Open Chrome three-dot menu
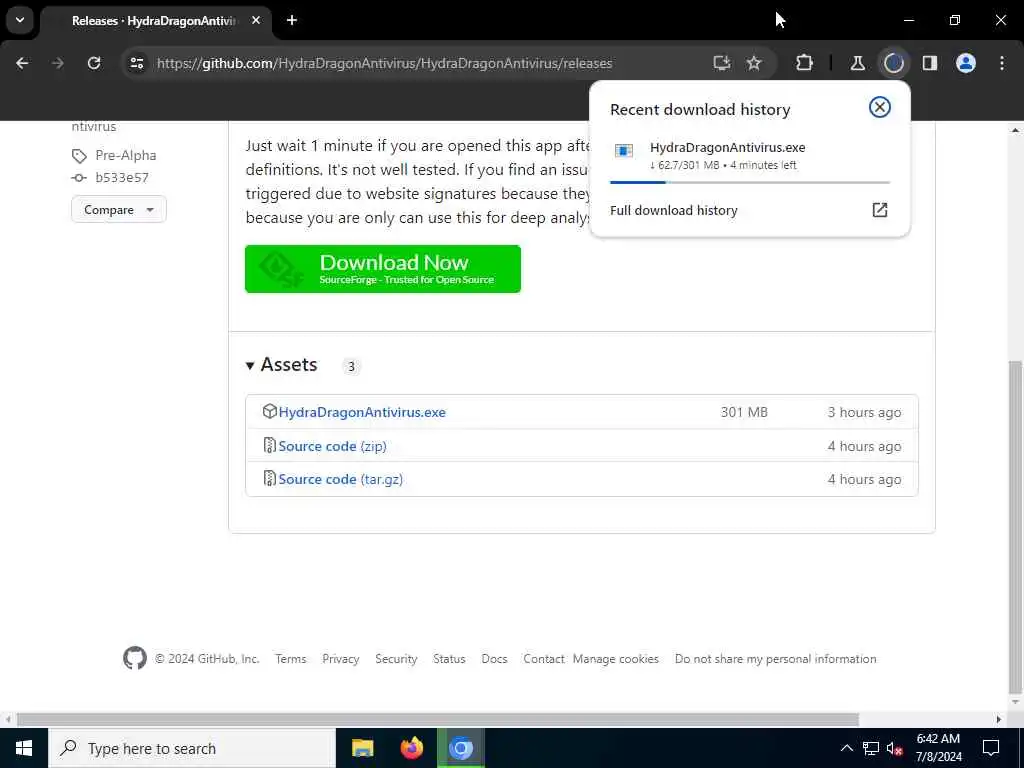 (x=1002, y=63)
